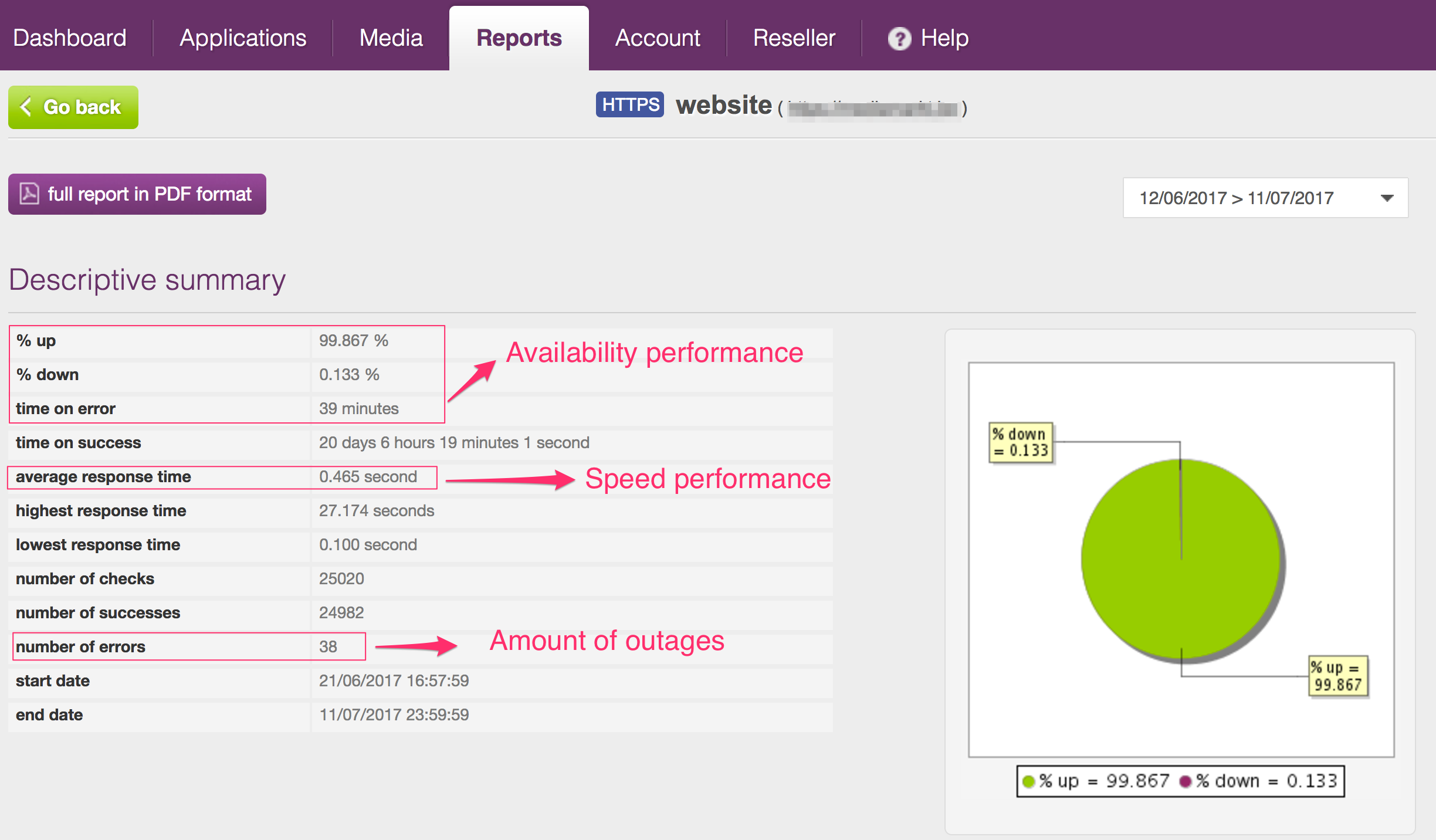Click the % down = 0.133 chart label

(1021, 442)
